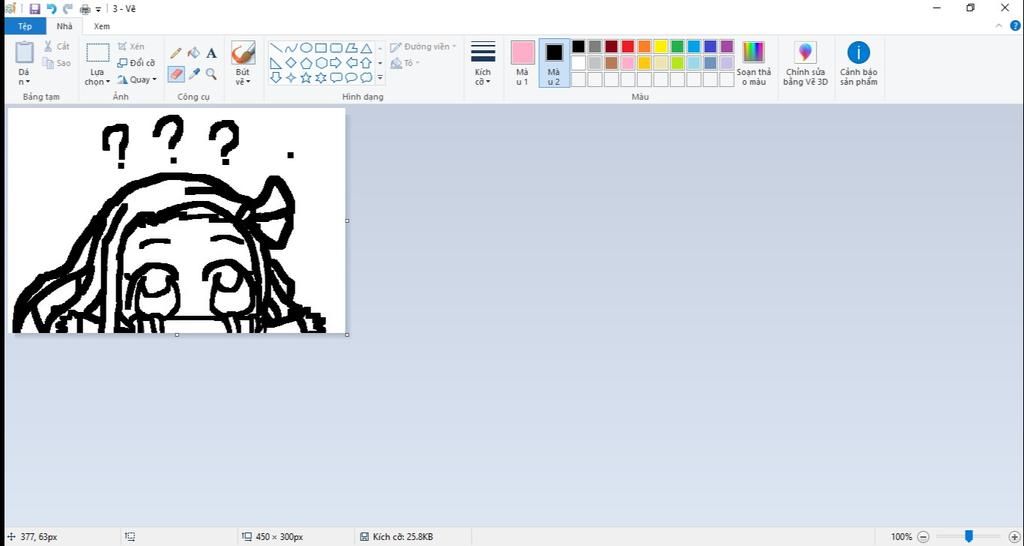Viewport: 1024px width, 546px height.
Task: Select the Pencil tool
Action: pyautogui.click(x=176, y=54)
